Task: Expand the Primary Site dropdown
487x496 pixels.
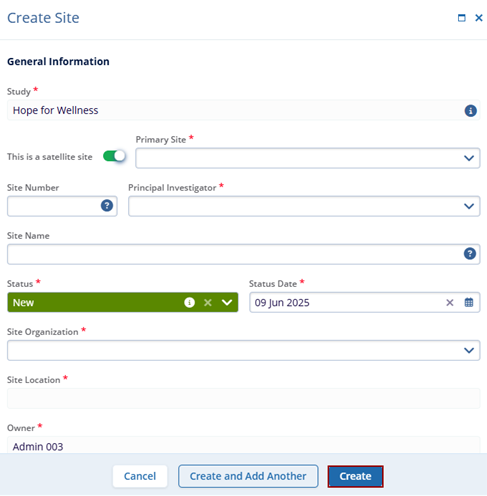Action: pyautogui.click(x=469, y=158)
